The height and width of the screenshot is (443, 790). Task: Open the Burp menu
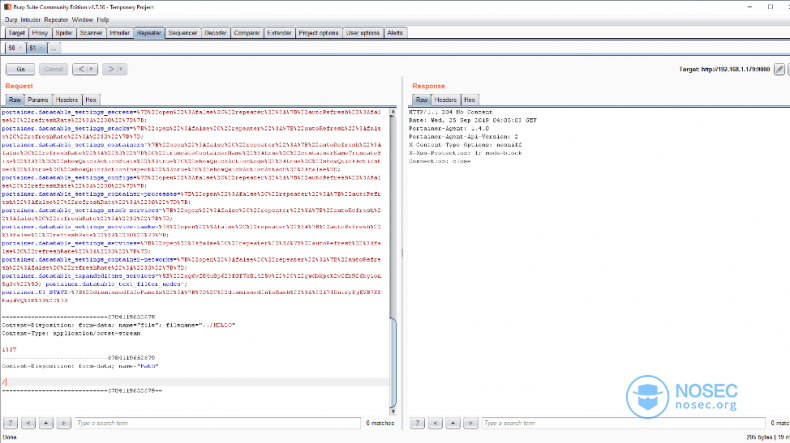(x=11, y=20)
